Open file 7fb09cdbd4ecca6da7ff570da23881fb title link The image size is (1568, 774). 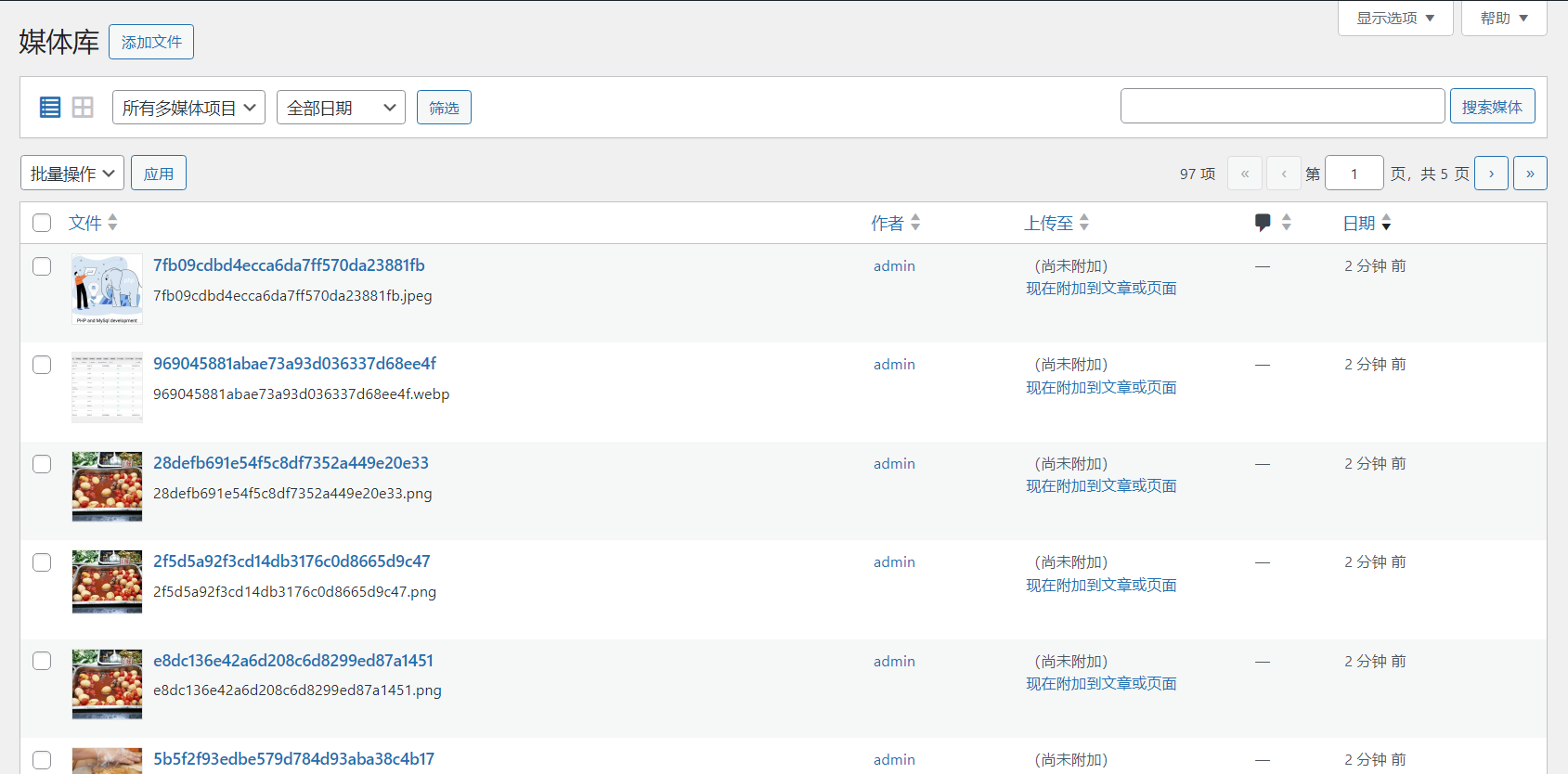coord(289,265)
